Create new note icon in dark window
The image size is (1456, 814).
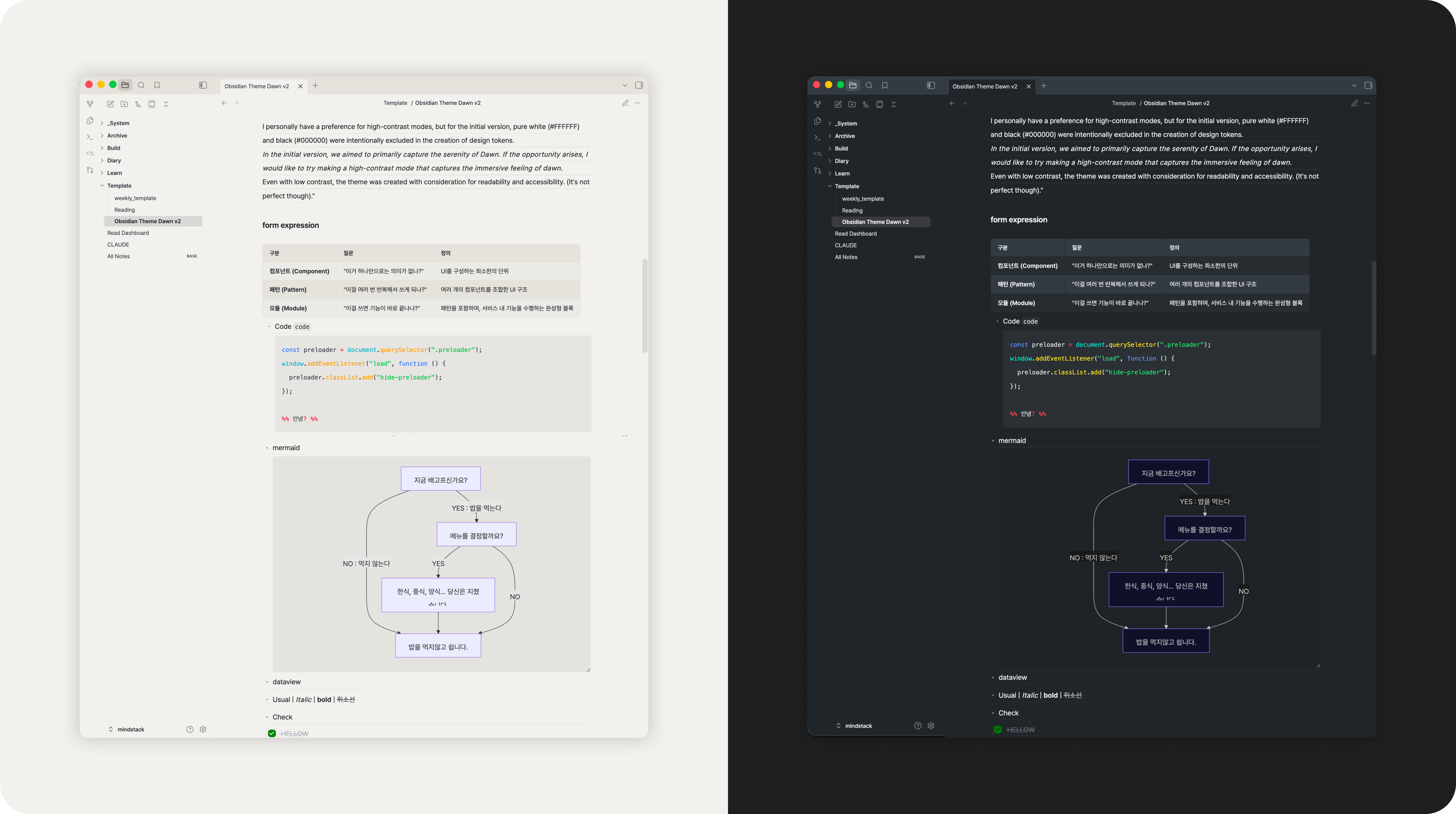point(838,105)
